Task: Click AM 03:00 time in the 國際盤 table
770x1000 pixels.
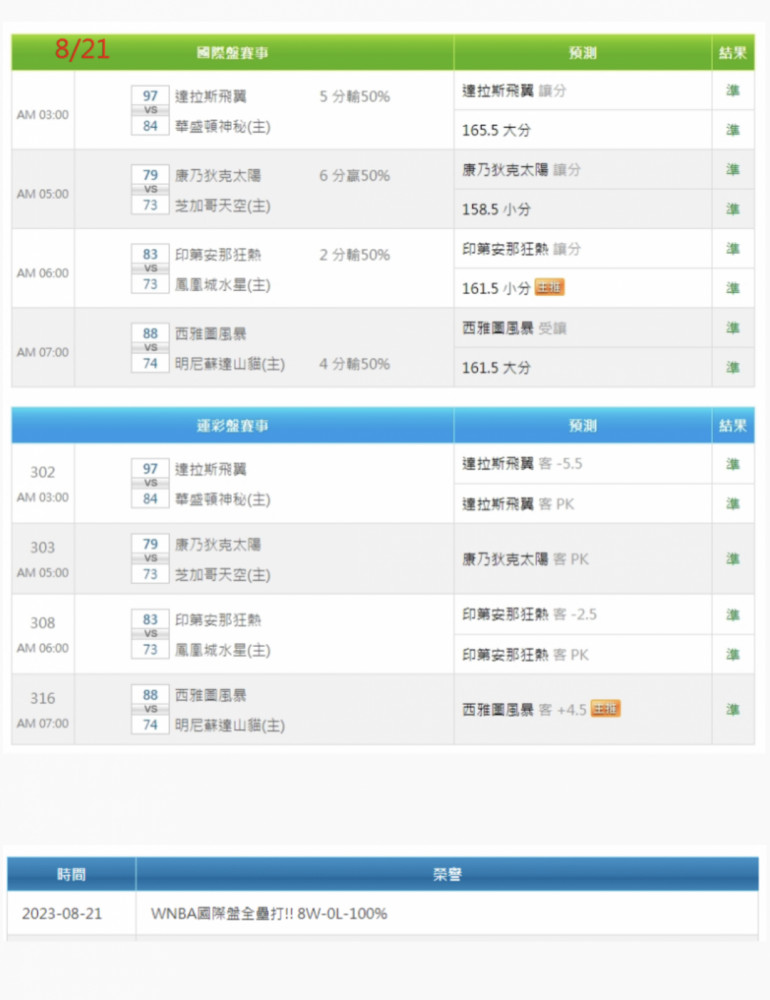Action: (43, 115)
